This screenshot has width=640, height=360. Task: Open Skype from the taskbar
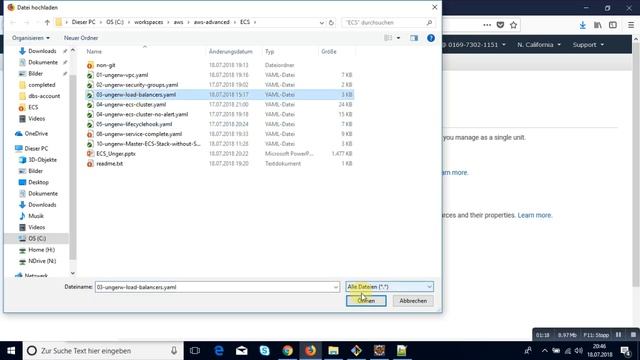click(264, 351)
